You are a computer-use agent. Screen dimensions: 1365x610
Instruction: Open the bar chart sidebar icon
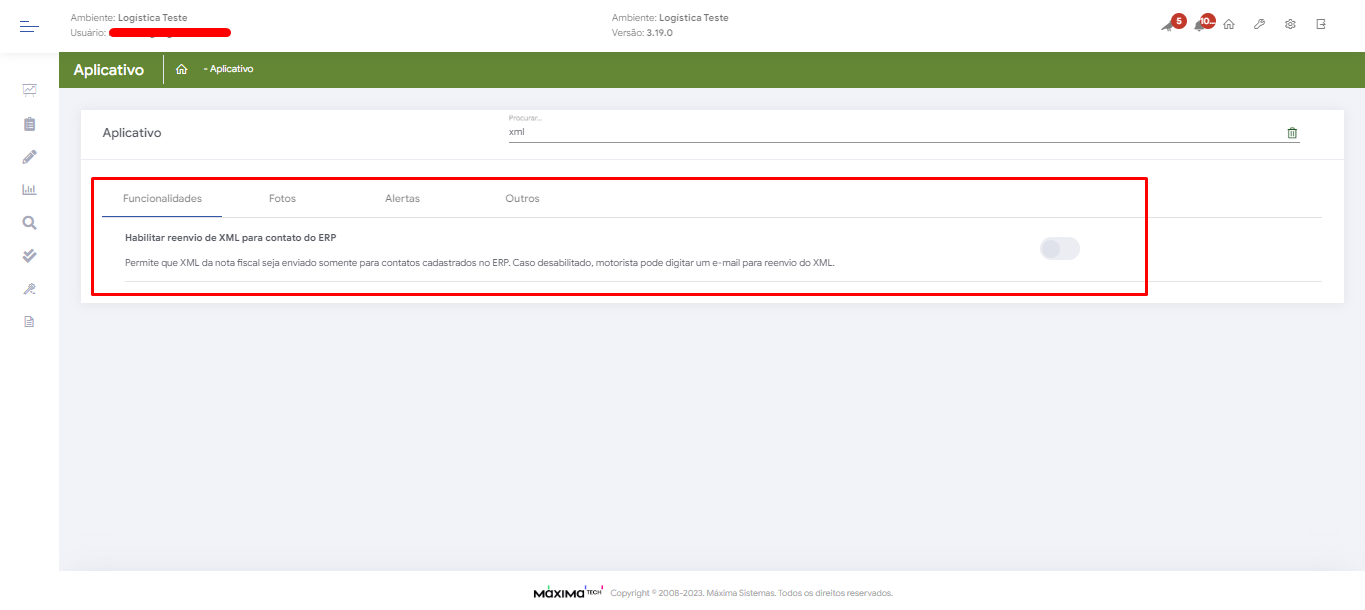point(29,189)
